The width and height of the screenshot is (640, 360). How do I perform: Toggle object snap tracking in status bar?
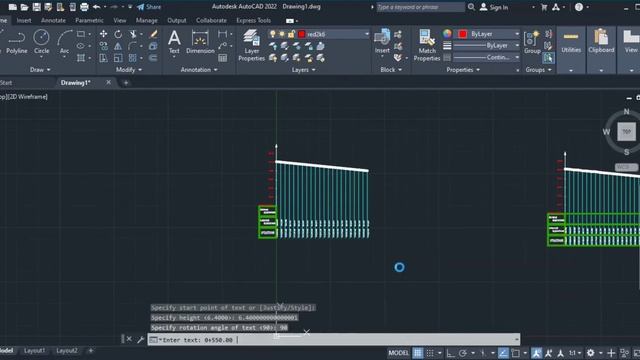click(503, 353)
